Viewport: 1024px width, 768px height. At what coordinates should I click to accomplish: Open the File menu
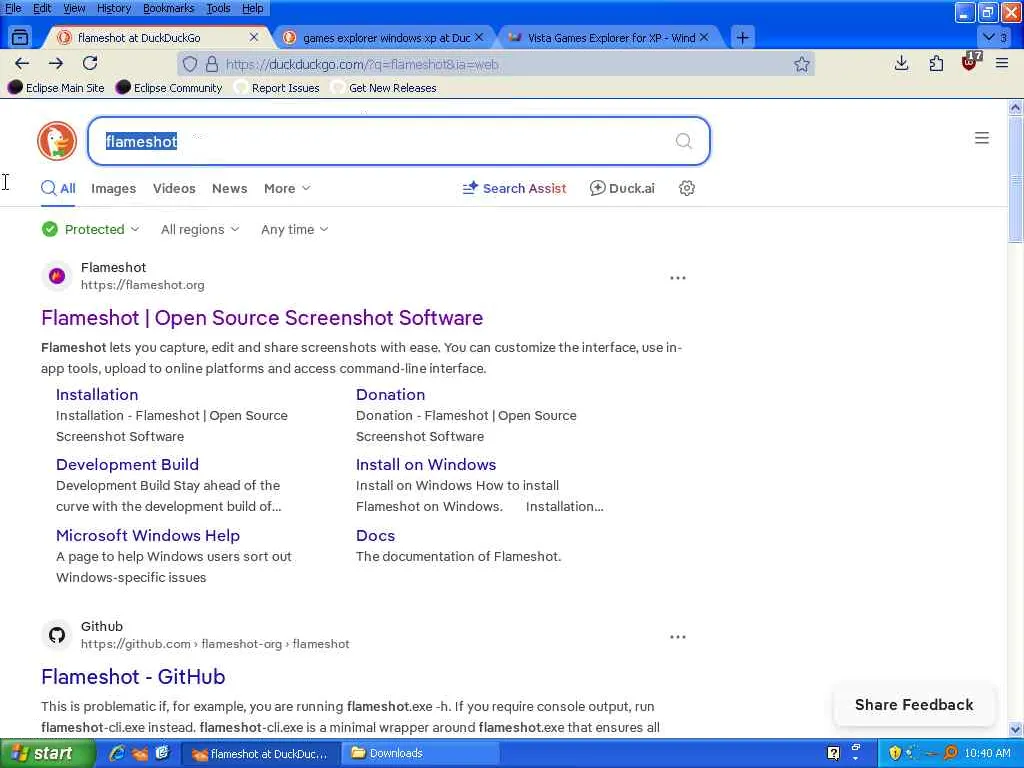click(x=13, y=8)
